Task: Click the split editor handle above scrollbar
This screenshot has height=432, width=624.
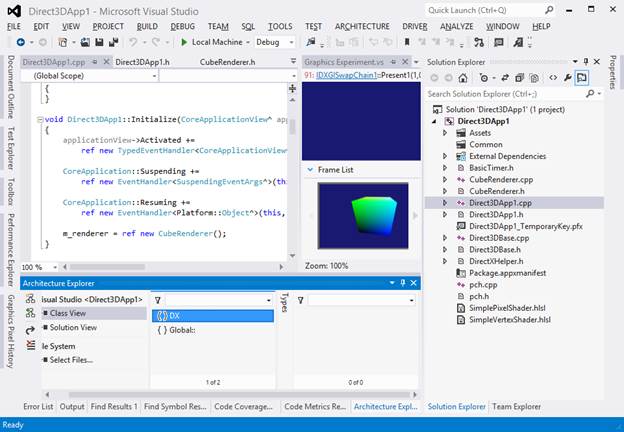Action: pos(292,88)
